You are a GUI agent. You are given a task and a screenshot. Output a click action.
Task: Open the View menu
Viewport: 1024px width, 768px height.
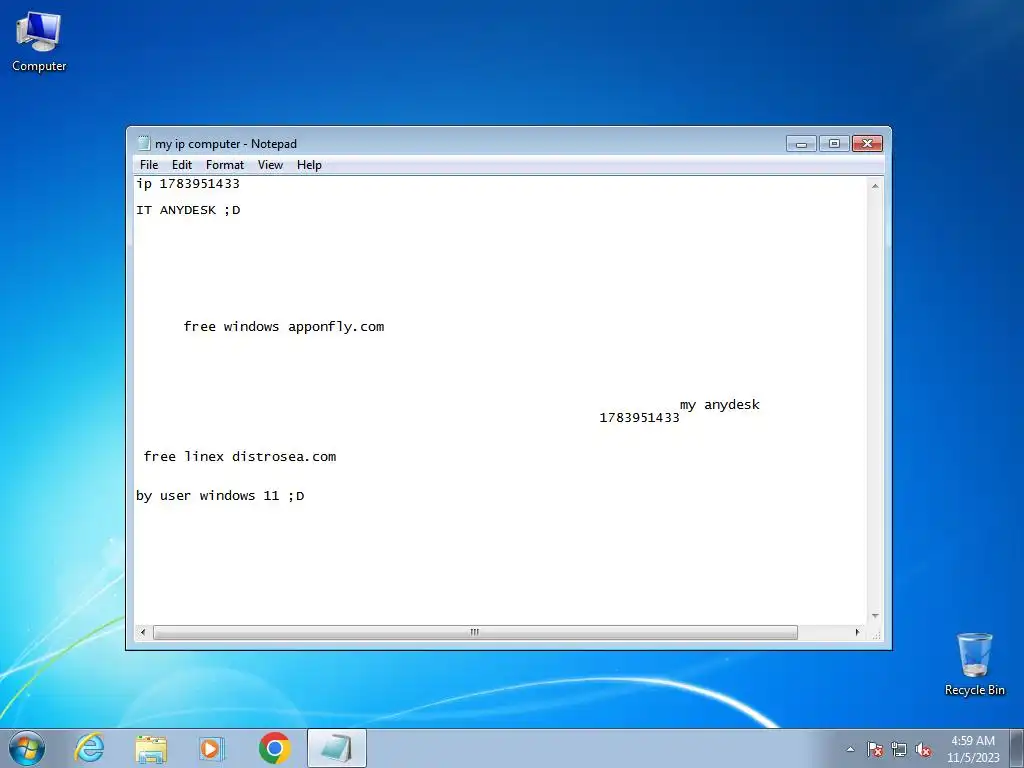coord(270,165)
